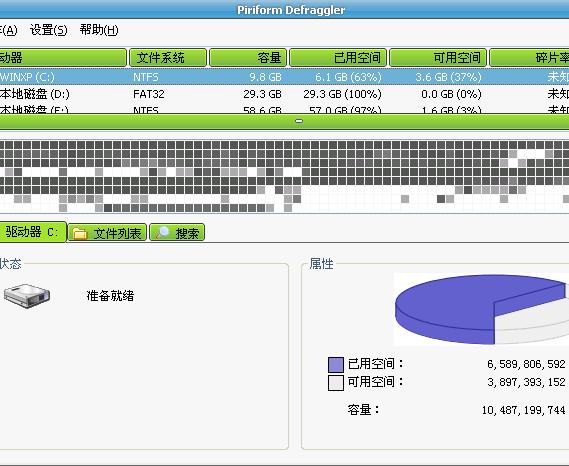Click the 属性 group title
Image resolution: width=569 pixels, height=466 pixels.
pos(322,264)
